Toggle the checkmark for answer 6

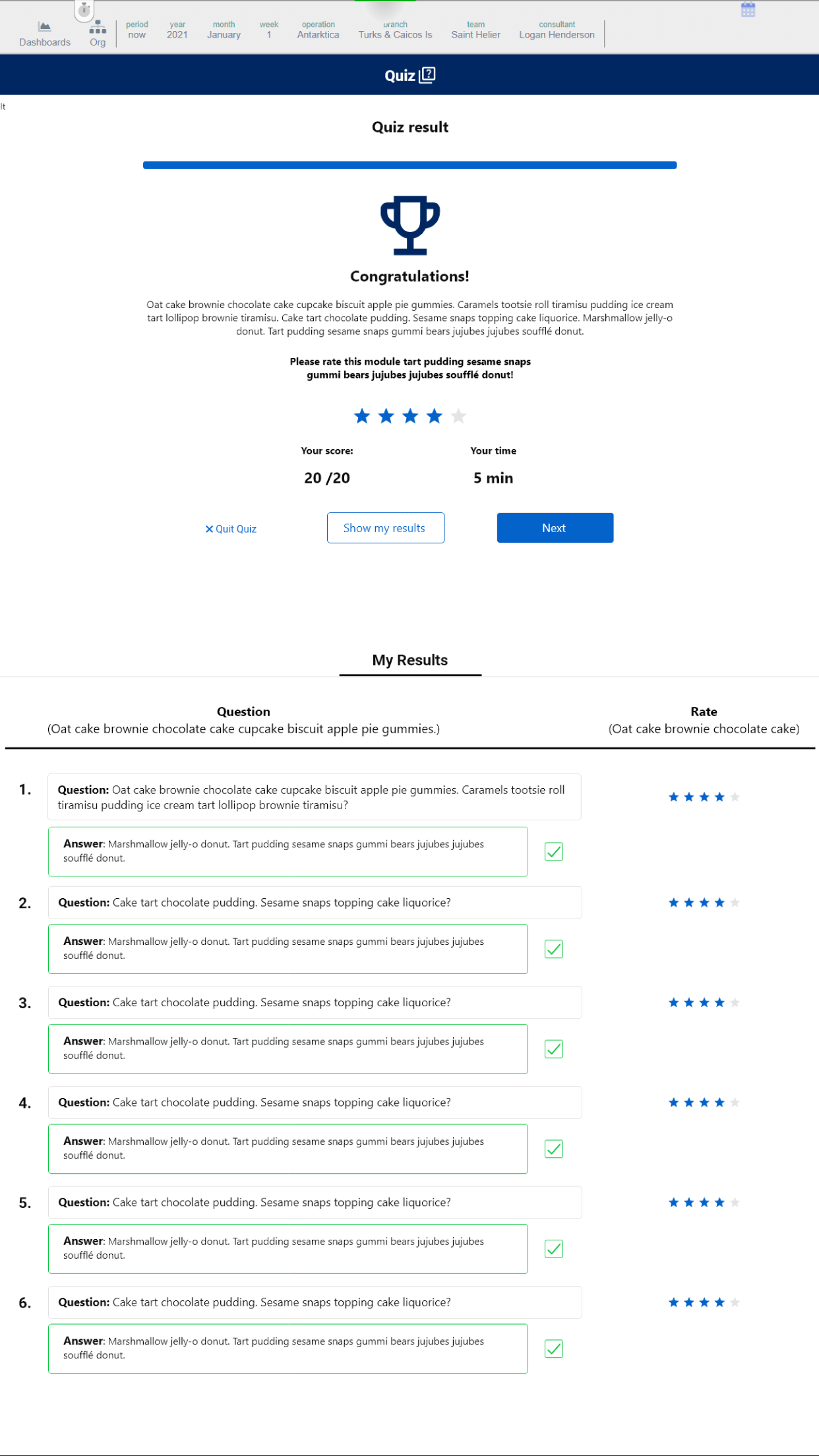553,1349
